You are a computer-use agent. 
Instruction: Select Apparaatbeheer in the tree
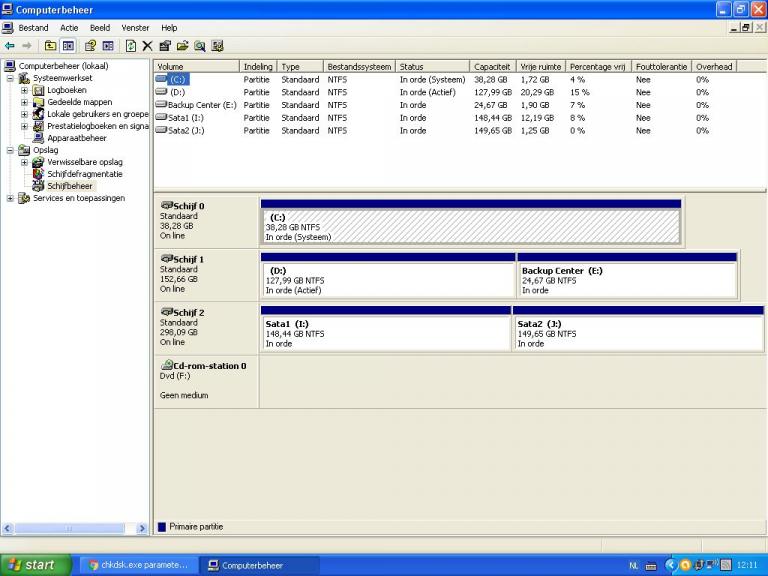pyautogui.click(x=76, y=138)
